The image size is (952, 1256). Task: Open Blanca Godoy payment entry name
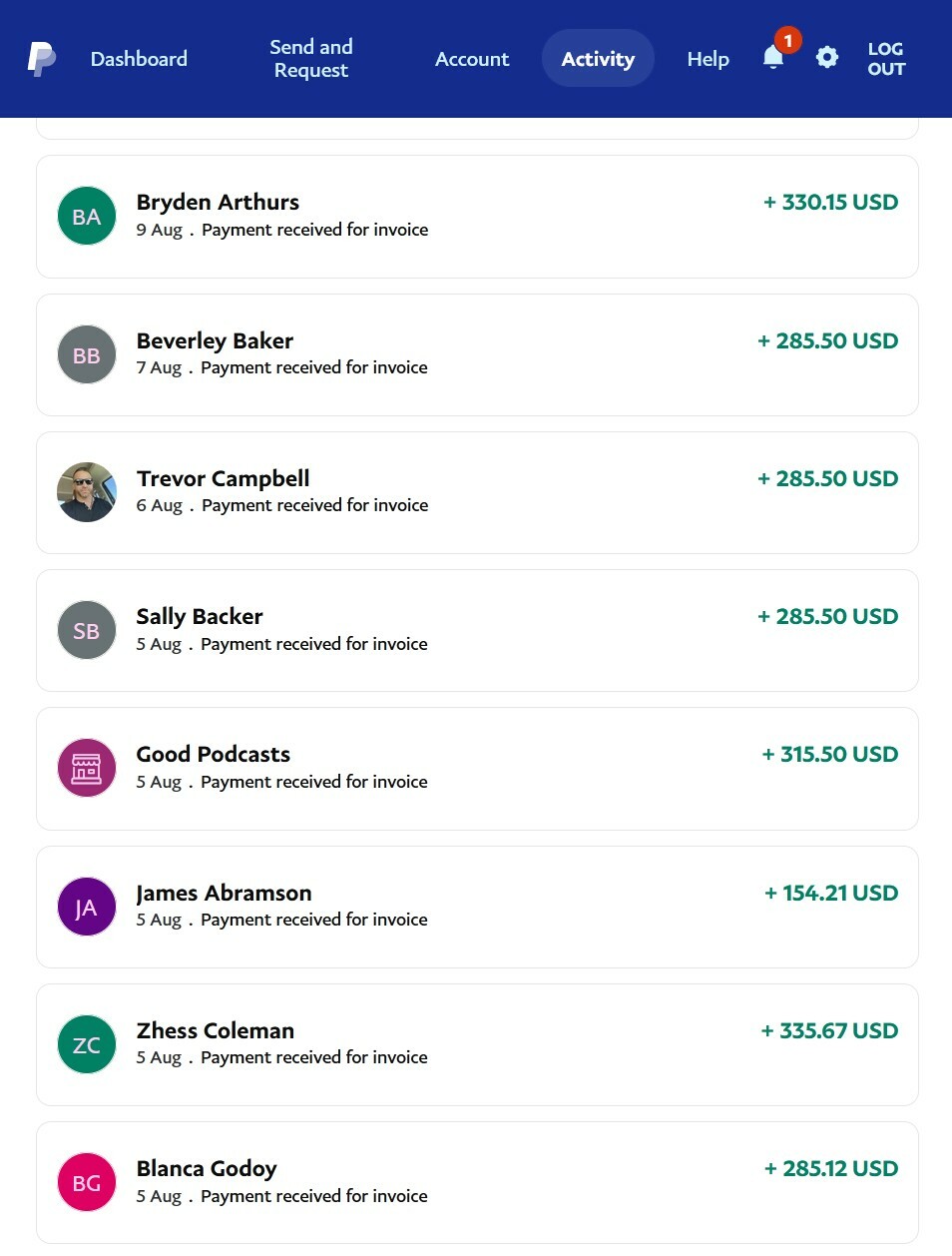[207, 1168]
